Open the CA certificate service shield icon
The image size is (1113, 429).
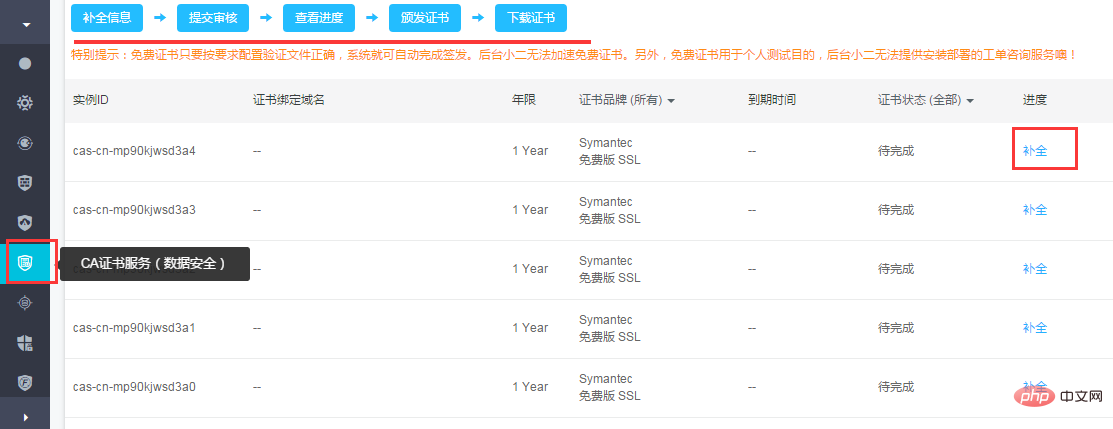pos(25,263)
